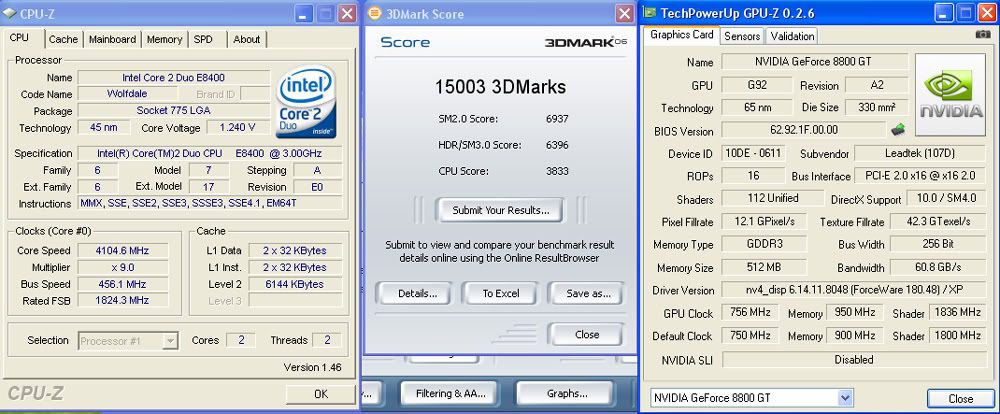Click OK in CPU-Z
This screenshot has width=1000, height=414.
[321, 394]
